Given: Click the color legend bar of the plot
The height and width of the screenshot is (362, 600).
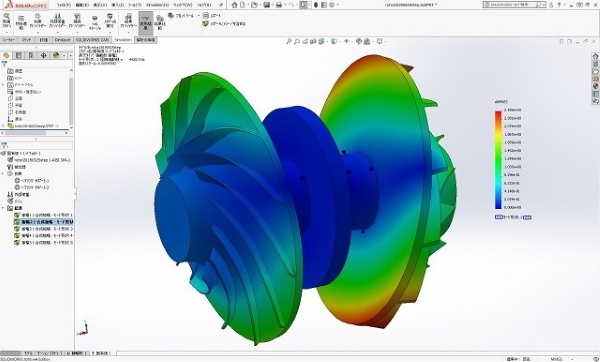Looking at the screenshot, I should click(498, 160).
